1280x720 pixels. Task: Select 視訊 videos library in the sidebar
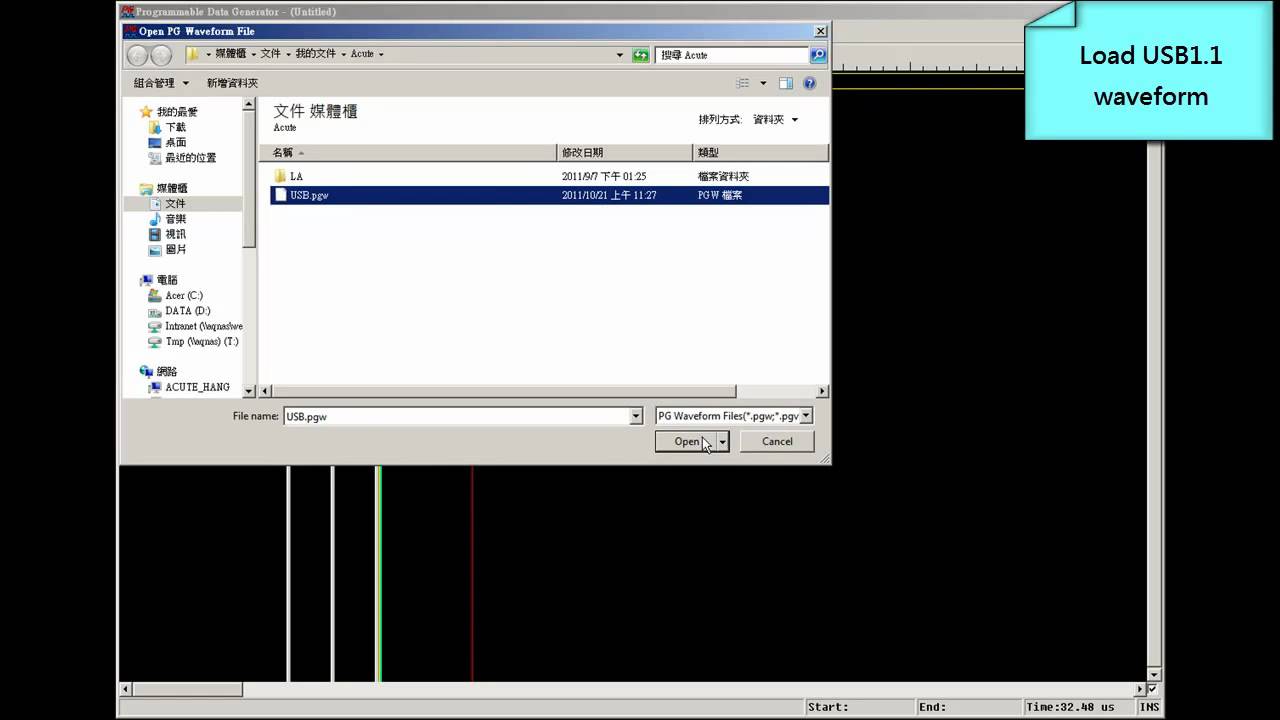coord(167,234)
